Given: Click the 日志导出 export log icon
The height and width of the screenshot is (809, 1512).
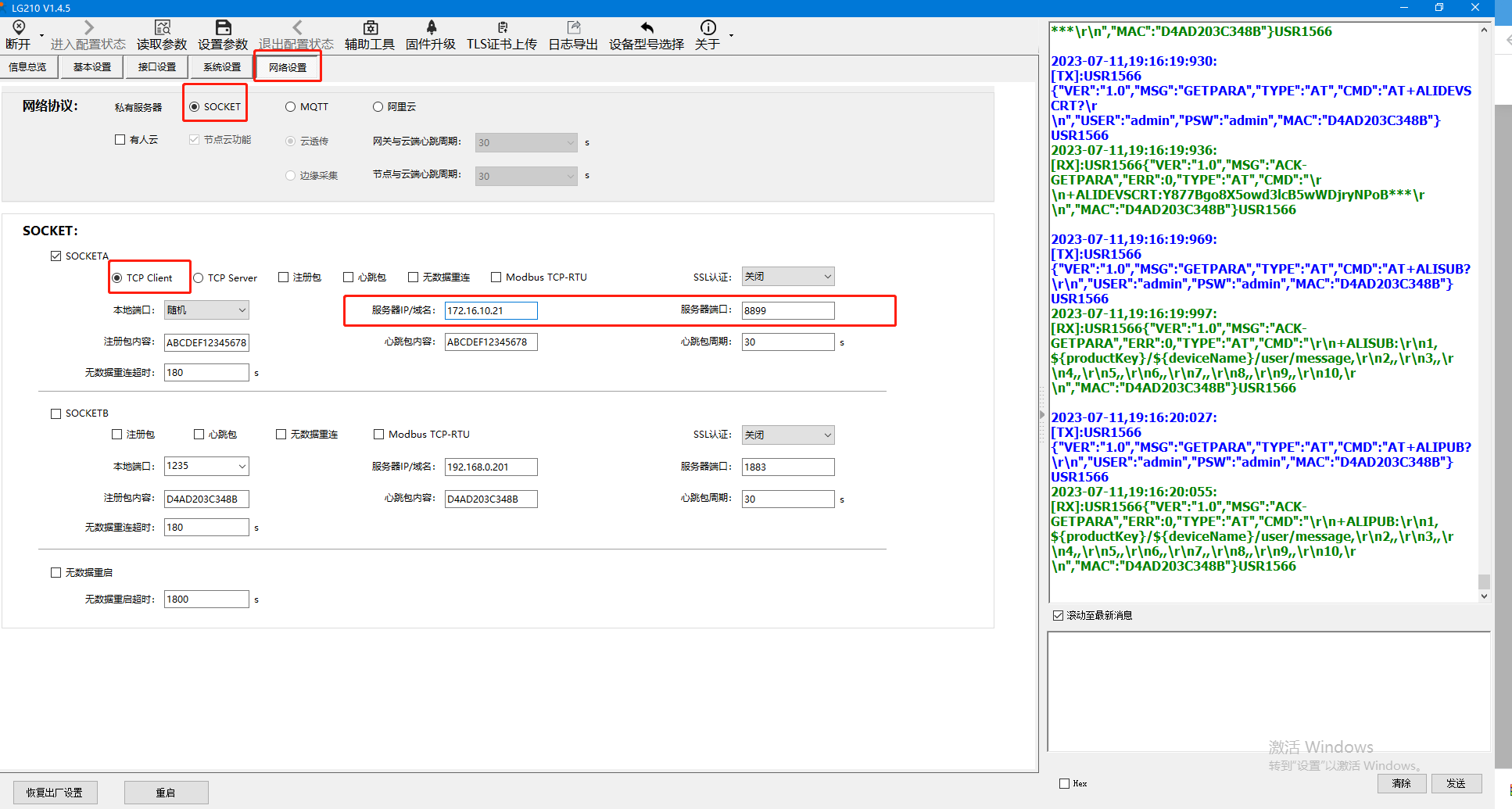Looking at the screenshot, I should (573, 27).
